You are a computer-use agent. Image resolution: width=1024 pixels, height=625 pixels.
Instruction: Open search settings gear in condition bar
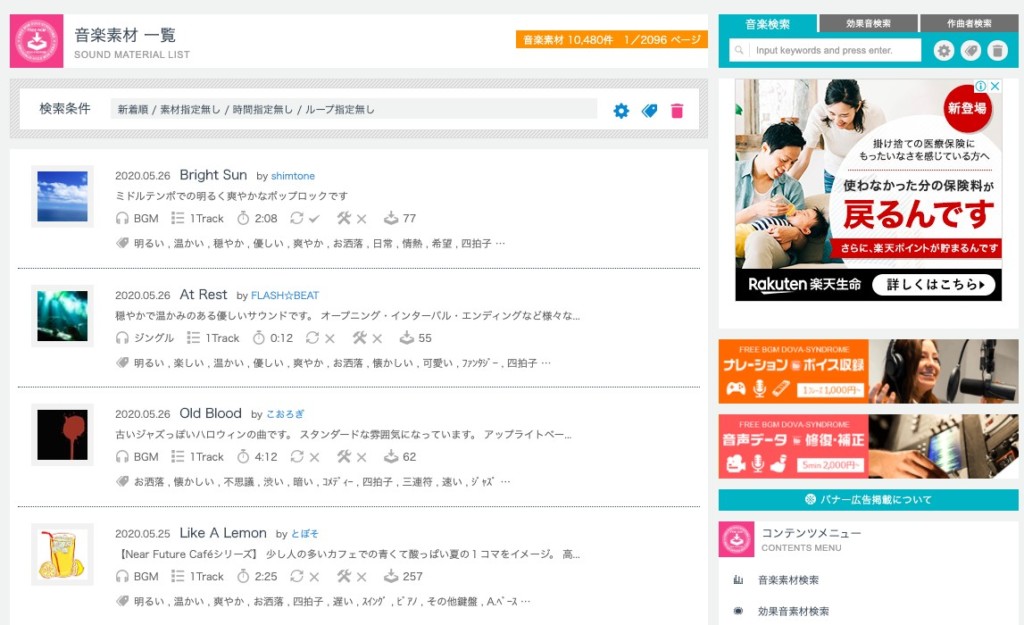click(x=621, y=110)
